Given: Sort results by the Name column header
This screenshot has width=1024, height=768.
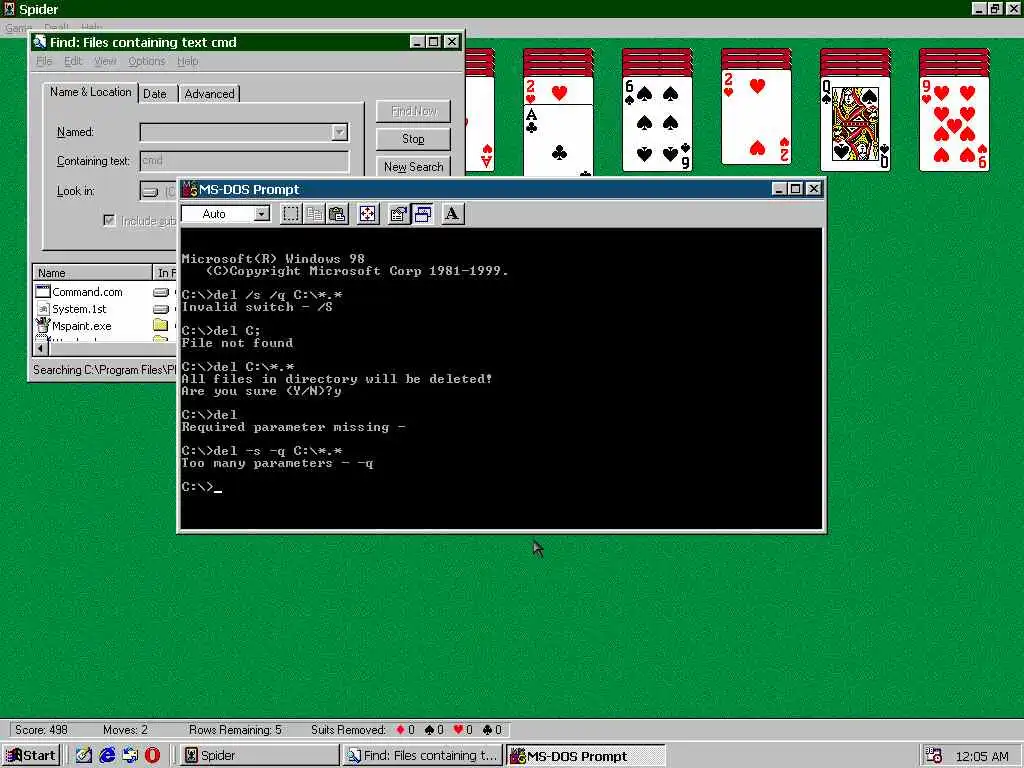Looking at the screenshot, I should coord(91,272).
